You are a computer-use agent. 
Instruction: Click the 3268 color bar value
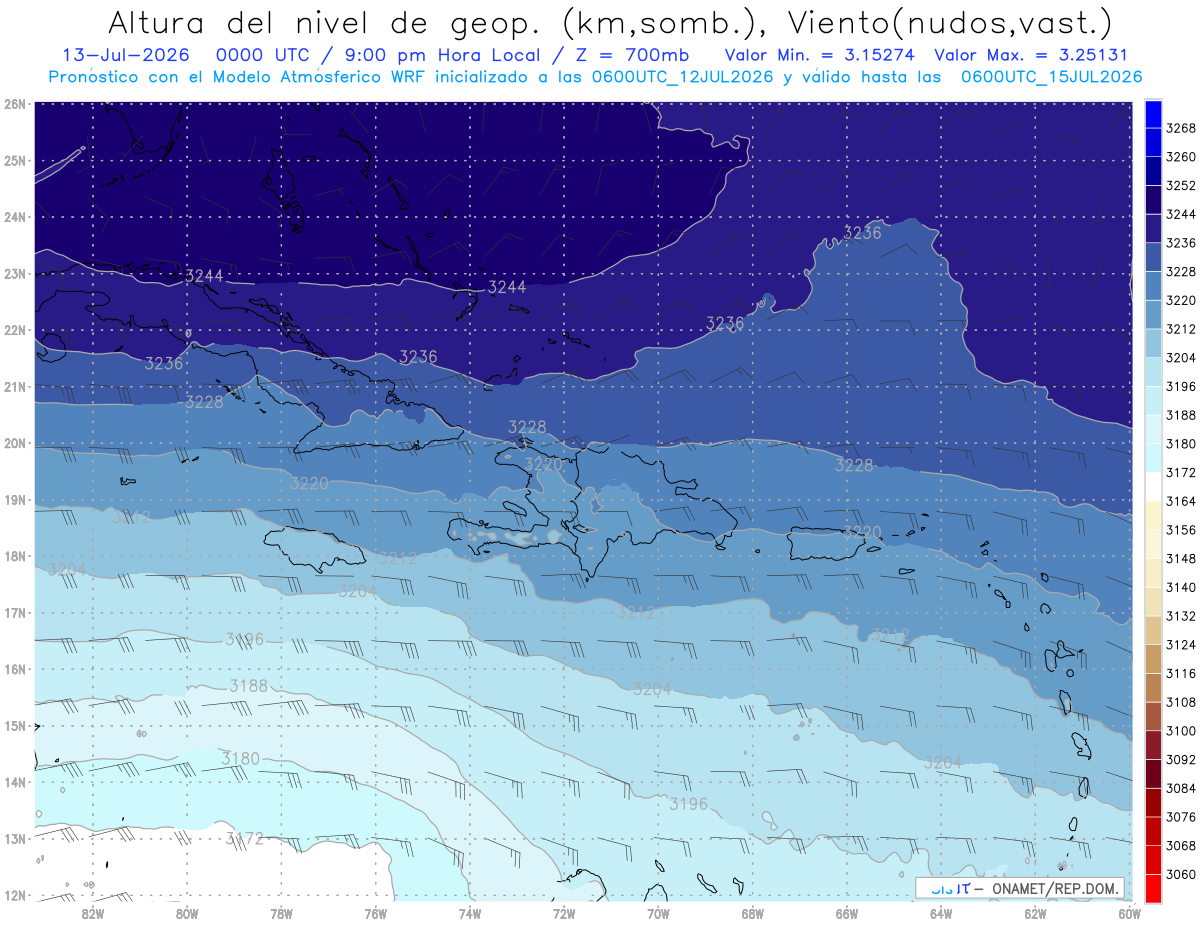coord(1181,127)
